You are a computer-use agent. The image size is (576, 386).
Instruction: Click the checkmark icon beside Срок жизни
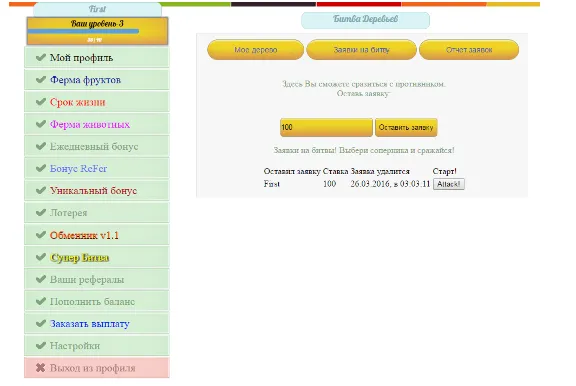[x=41, y=102]
